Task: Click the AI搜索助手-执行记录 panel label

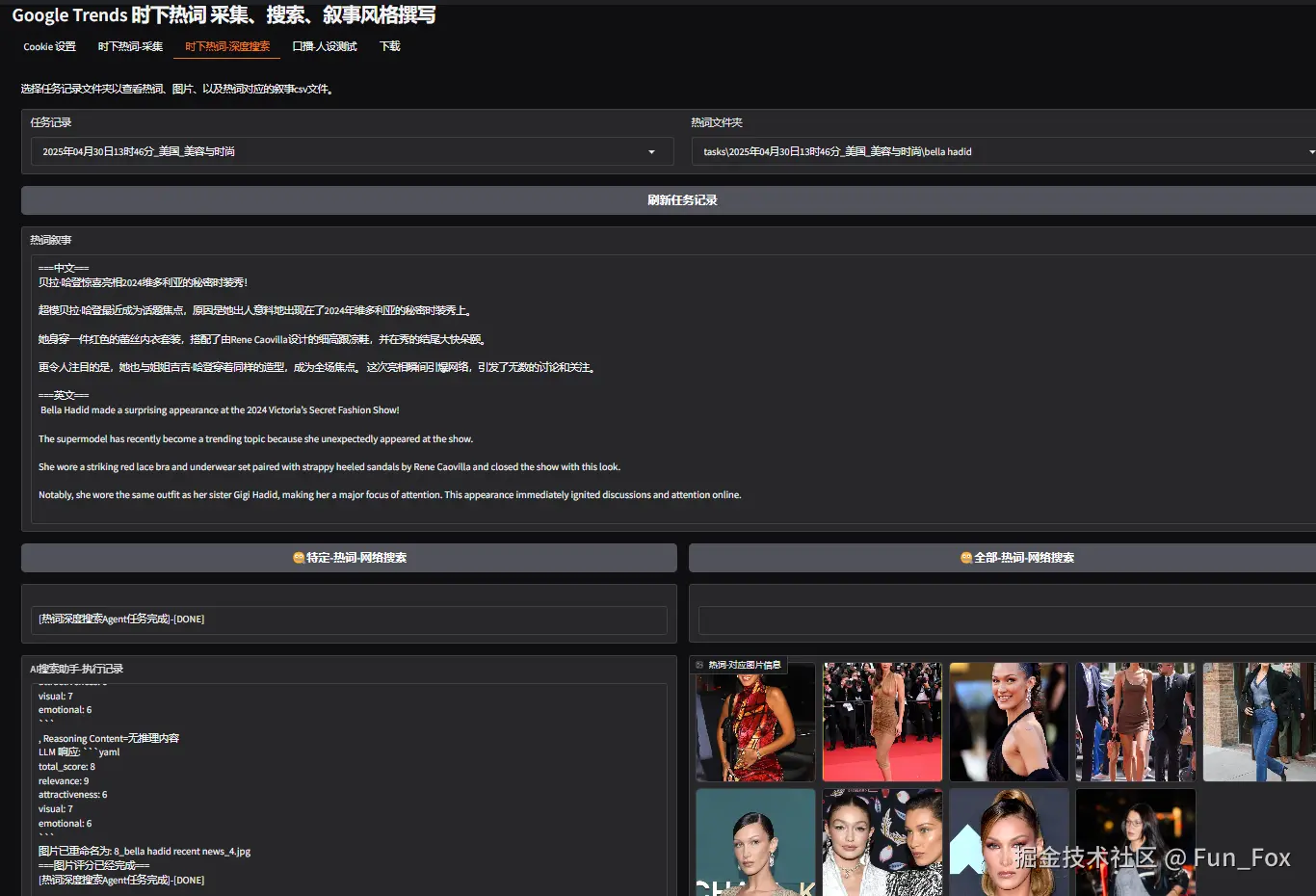Action: pos(76,669)
